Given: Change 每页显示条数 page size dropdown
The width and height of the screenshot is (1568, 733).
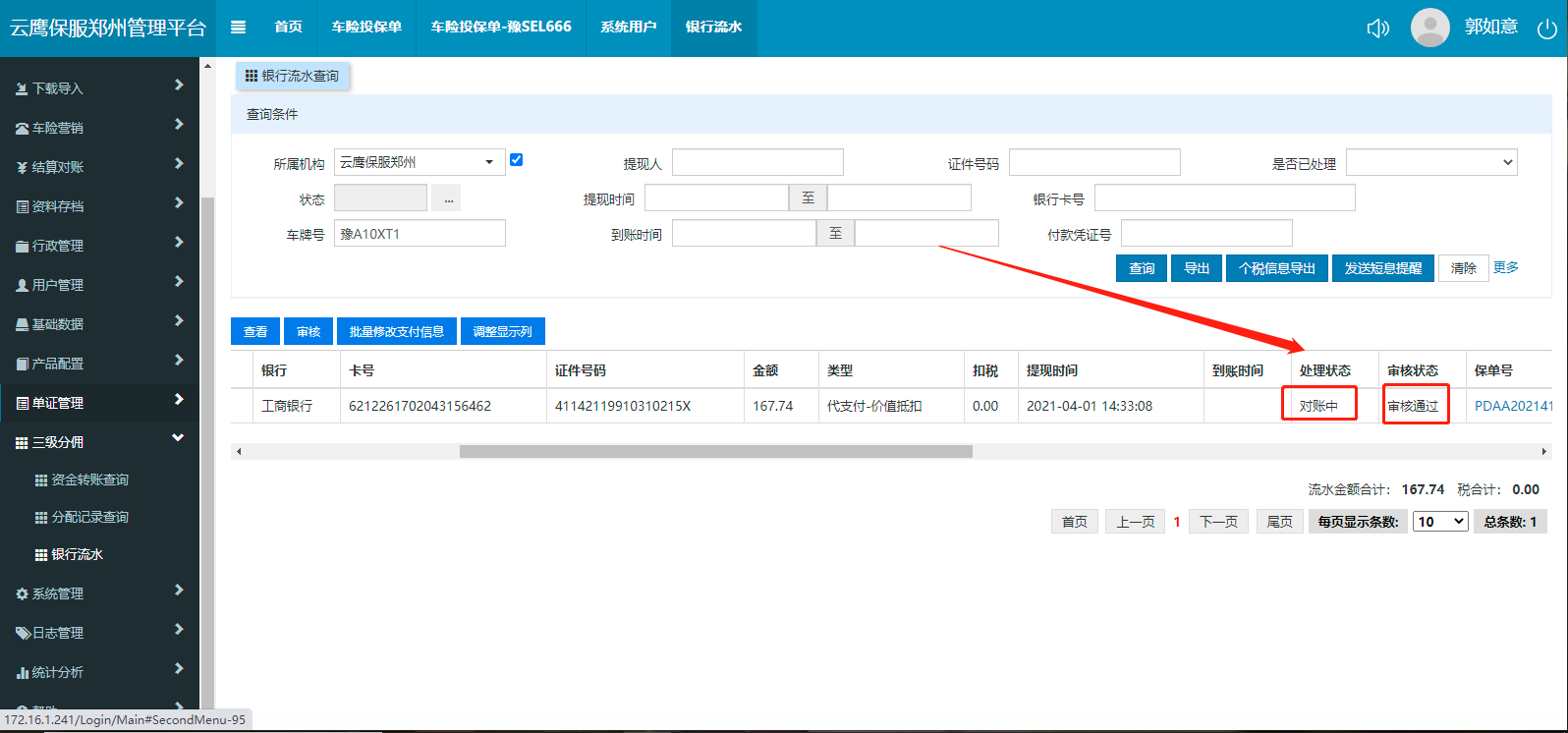Looking at the screenshot, I should [x=1440, y=522].
